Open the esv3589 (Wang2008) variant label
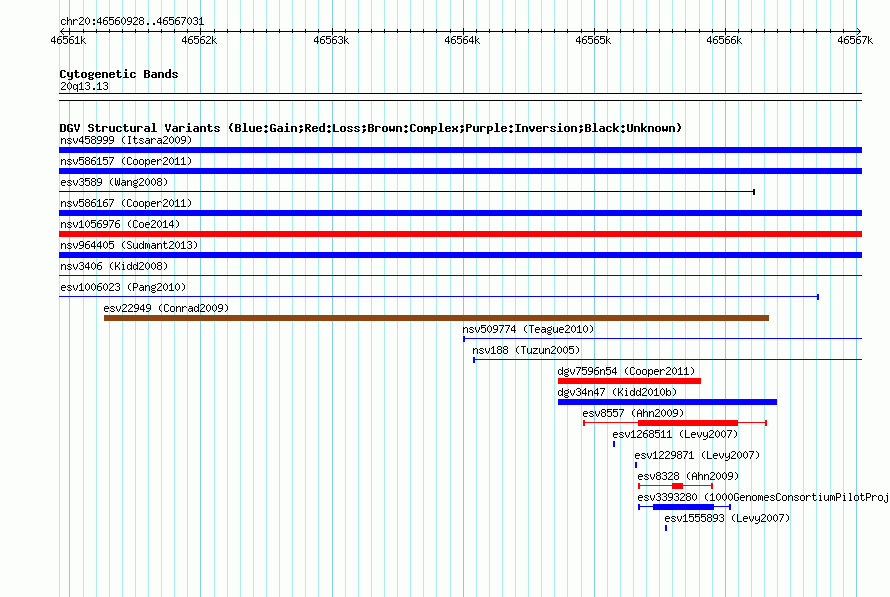The width and height of the screenshot is (890, 597). 114,182
